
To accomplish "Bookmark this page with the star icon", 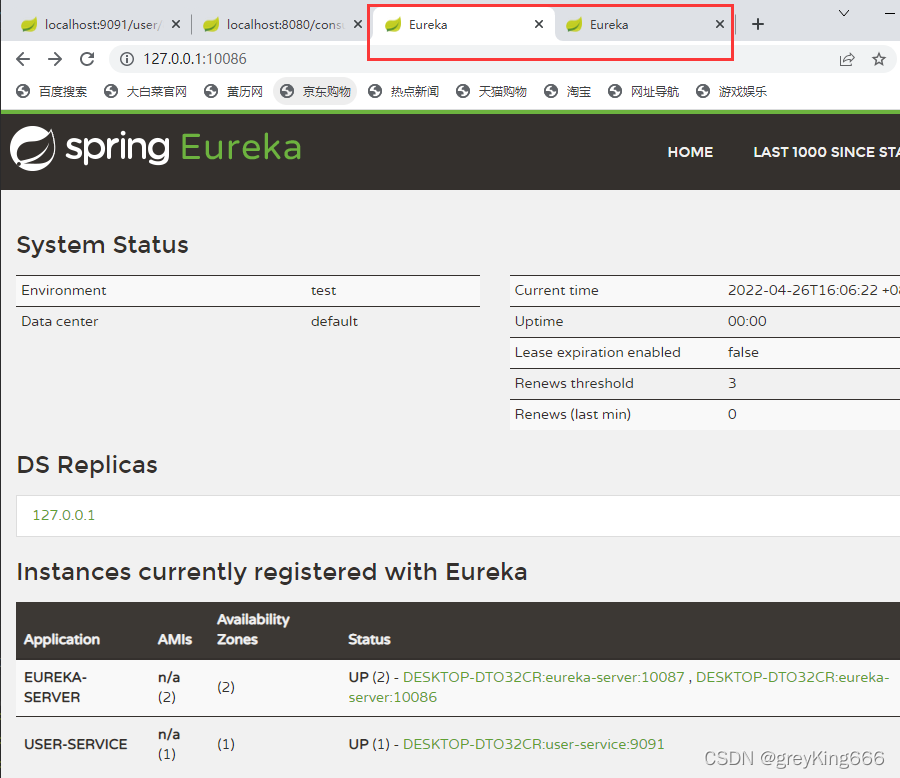I will [879, 59].
